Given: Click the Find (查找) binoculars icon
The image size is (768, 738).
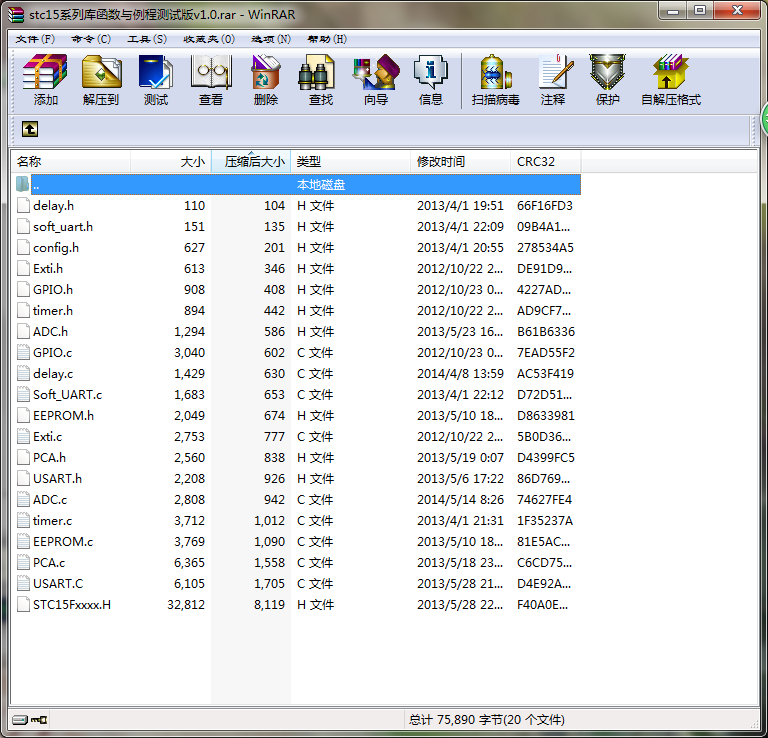Looking at the screenshot, I should (x=320, y=80).
